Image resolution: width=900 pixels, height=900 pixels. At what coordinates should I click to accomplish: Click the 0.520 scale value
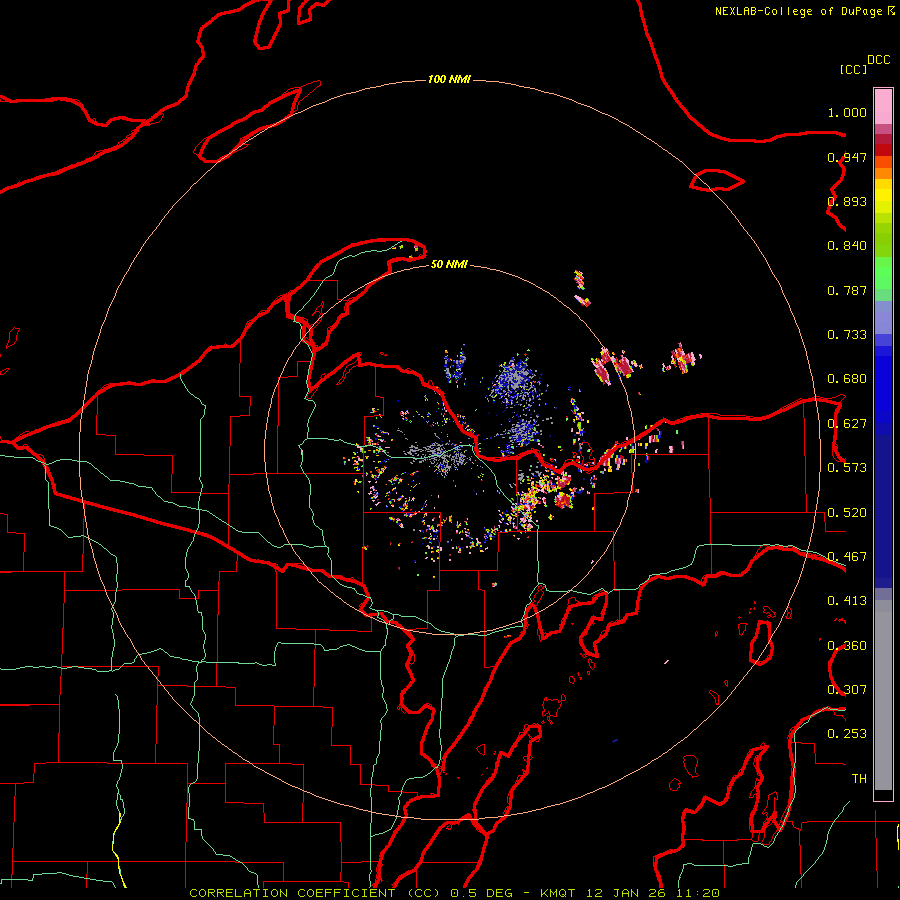tap(847, 513)
